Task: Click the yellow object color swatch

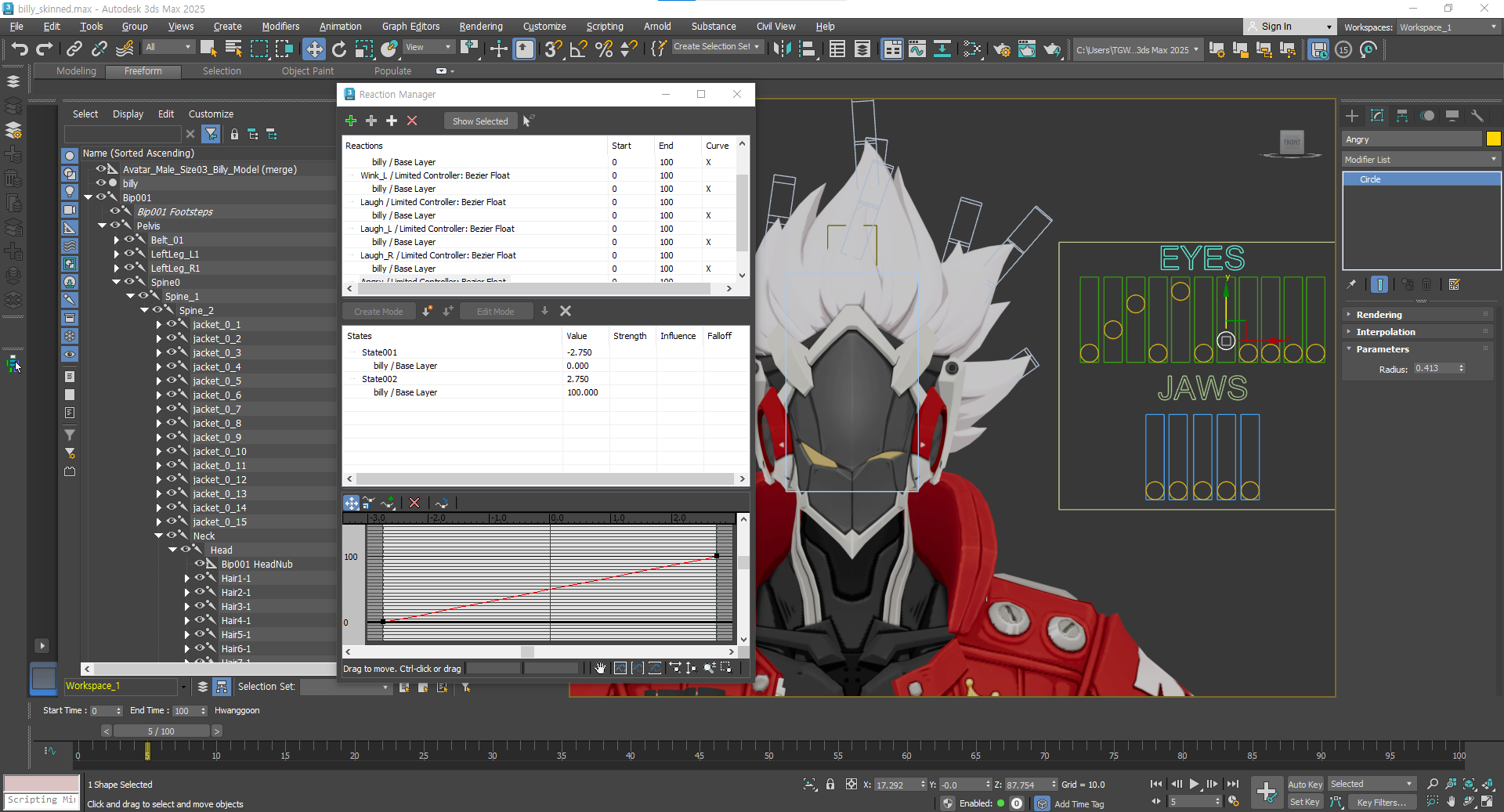Action: (1493, 139)
